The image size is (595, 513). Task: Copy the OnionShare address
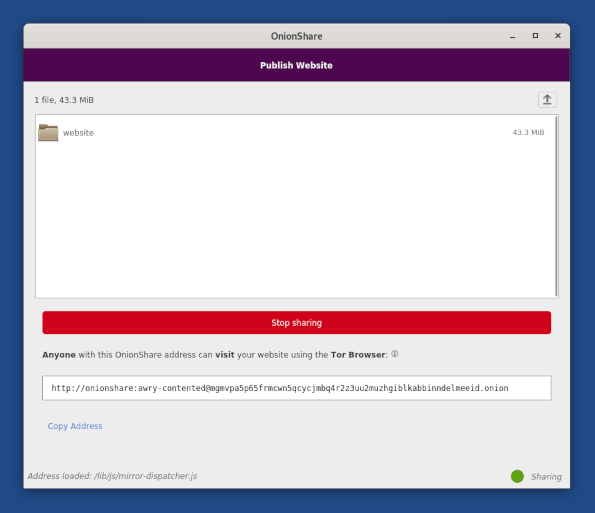75,426
